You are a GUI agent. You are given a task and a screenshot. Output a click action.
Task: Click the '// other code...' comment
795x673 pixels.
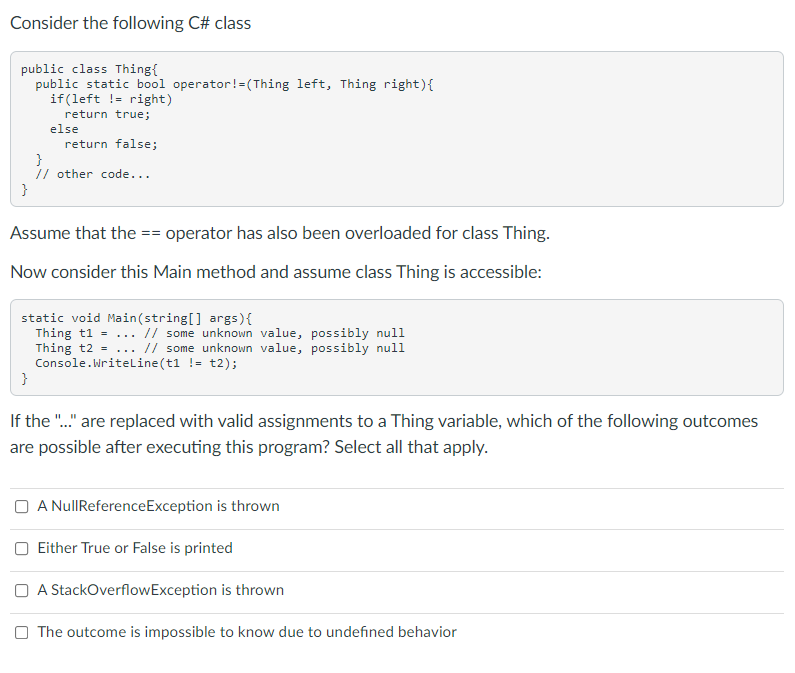click(93, 174)
